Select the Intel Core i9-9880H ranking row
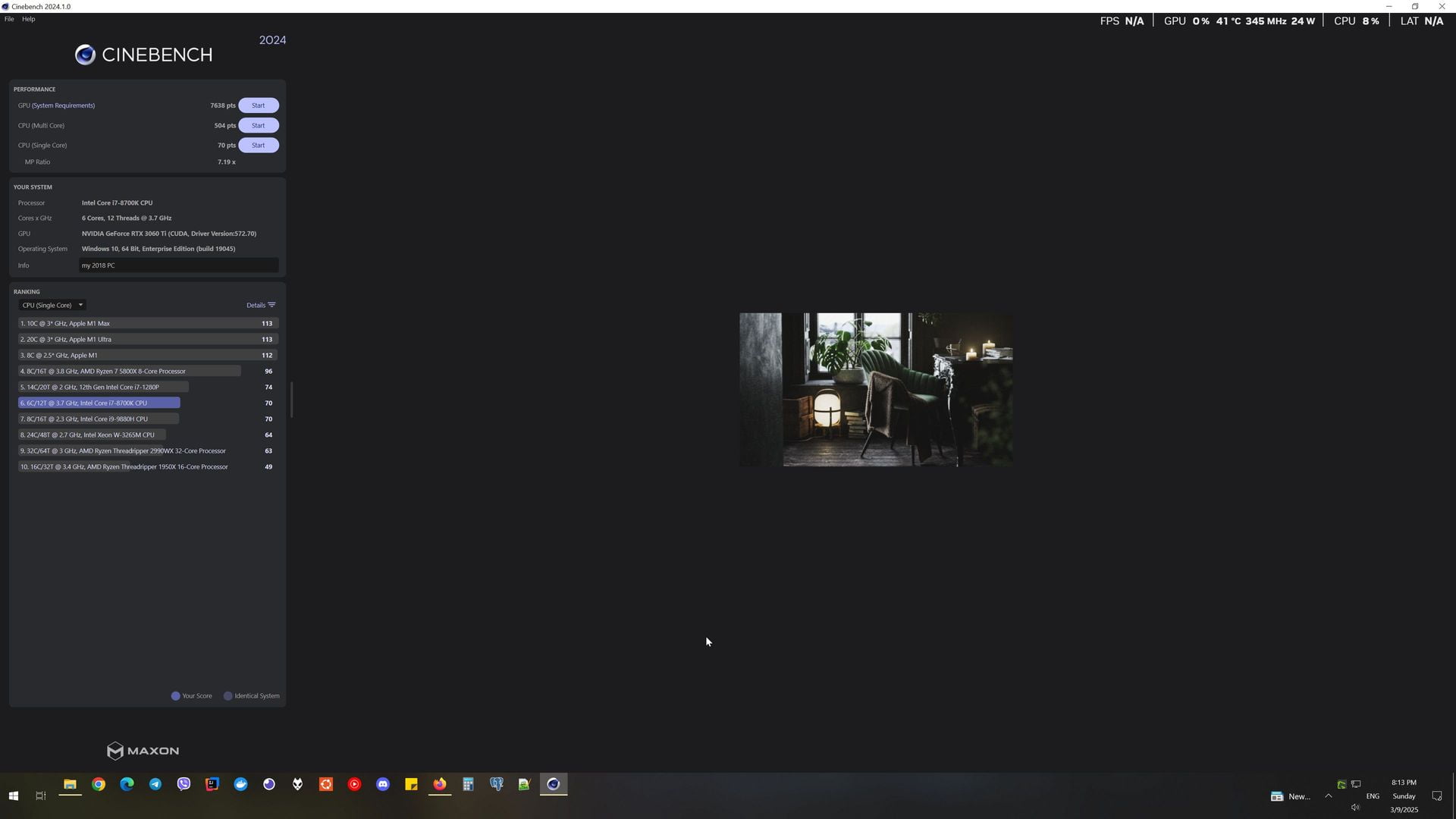 pyautogui.click(x=148, y=419)
